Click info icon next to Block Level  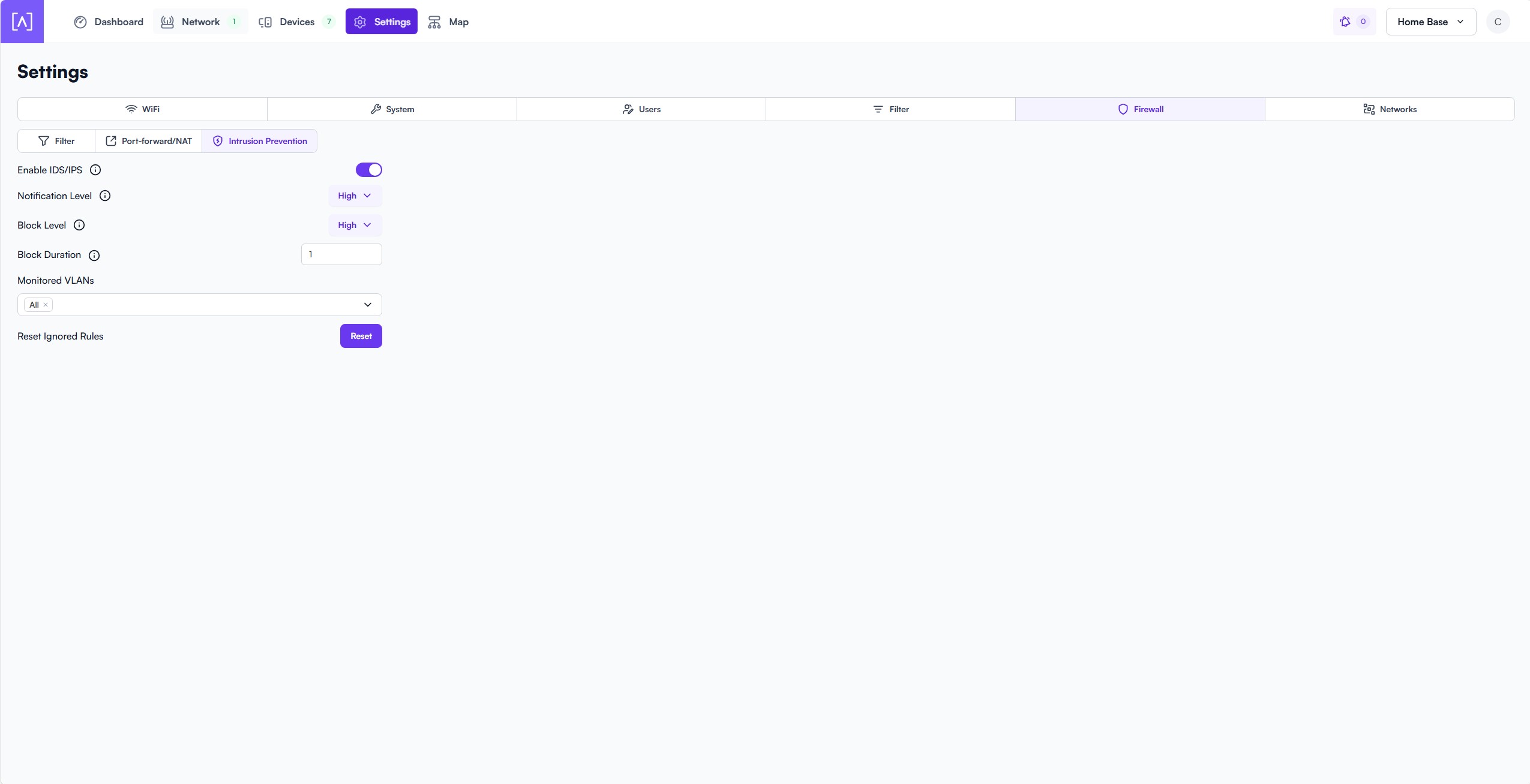click(x=79, y=225)
